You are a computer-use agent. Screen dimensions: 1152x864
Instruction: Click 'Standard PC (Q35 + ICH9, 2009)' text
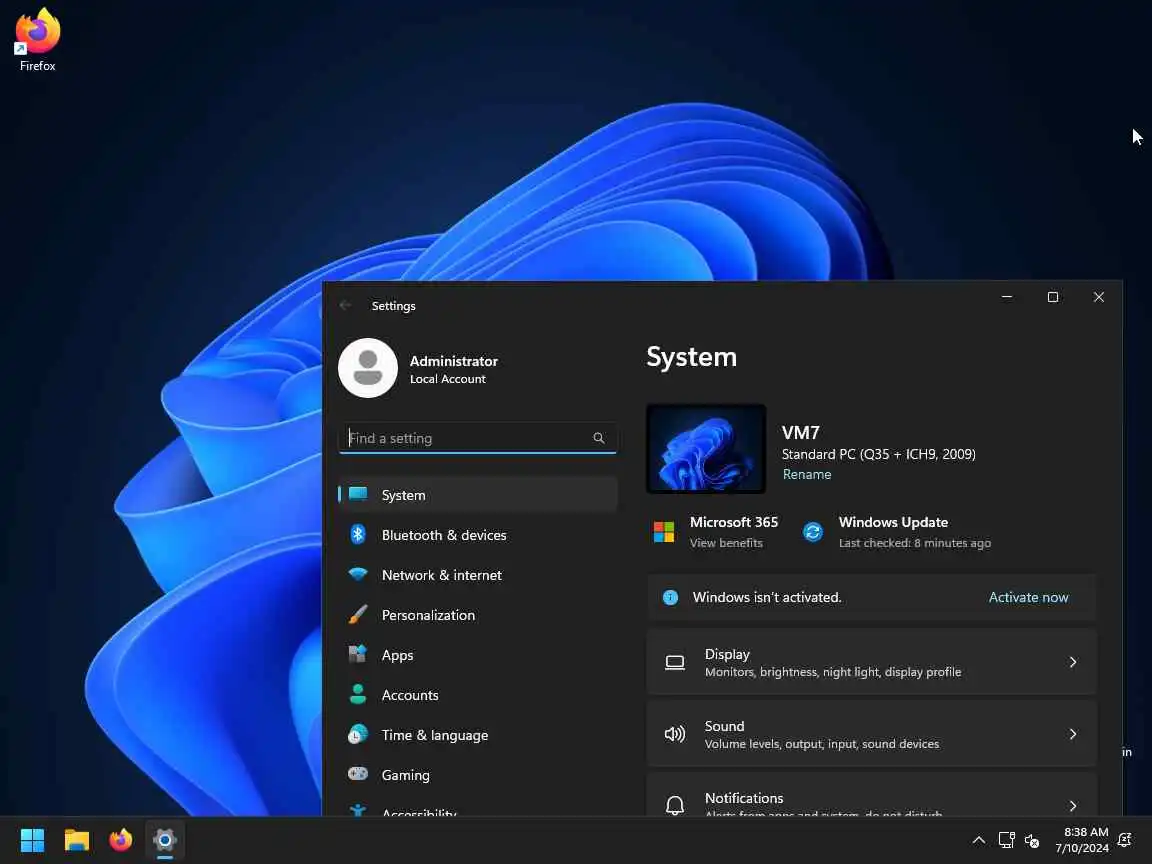point(879,454)
